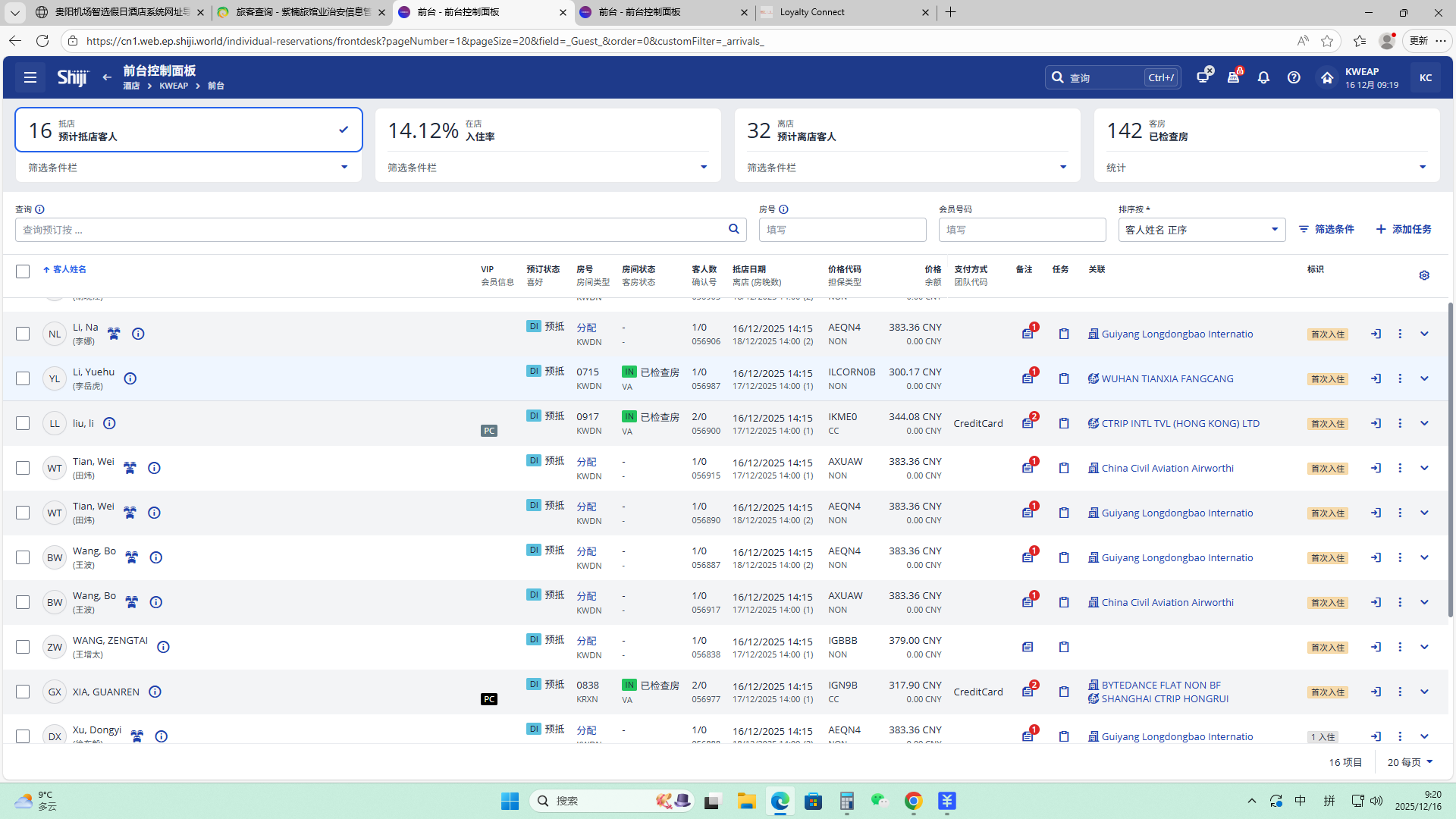
Task: Open the help question mark icon
Action: 1294,77
